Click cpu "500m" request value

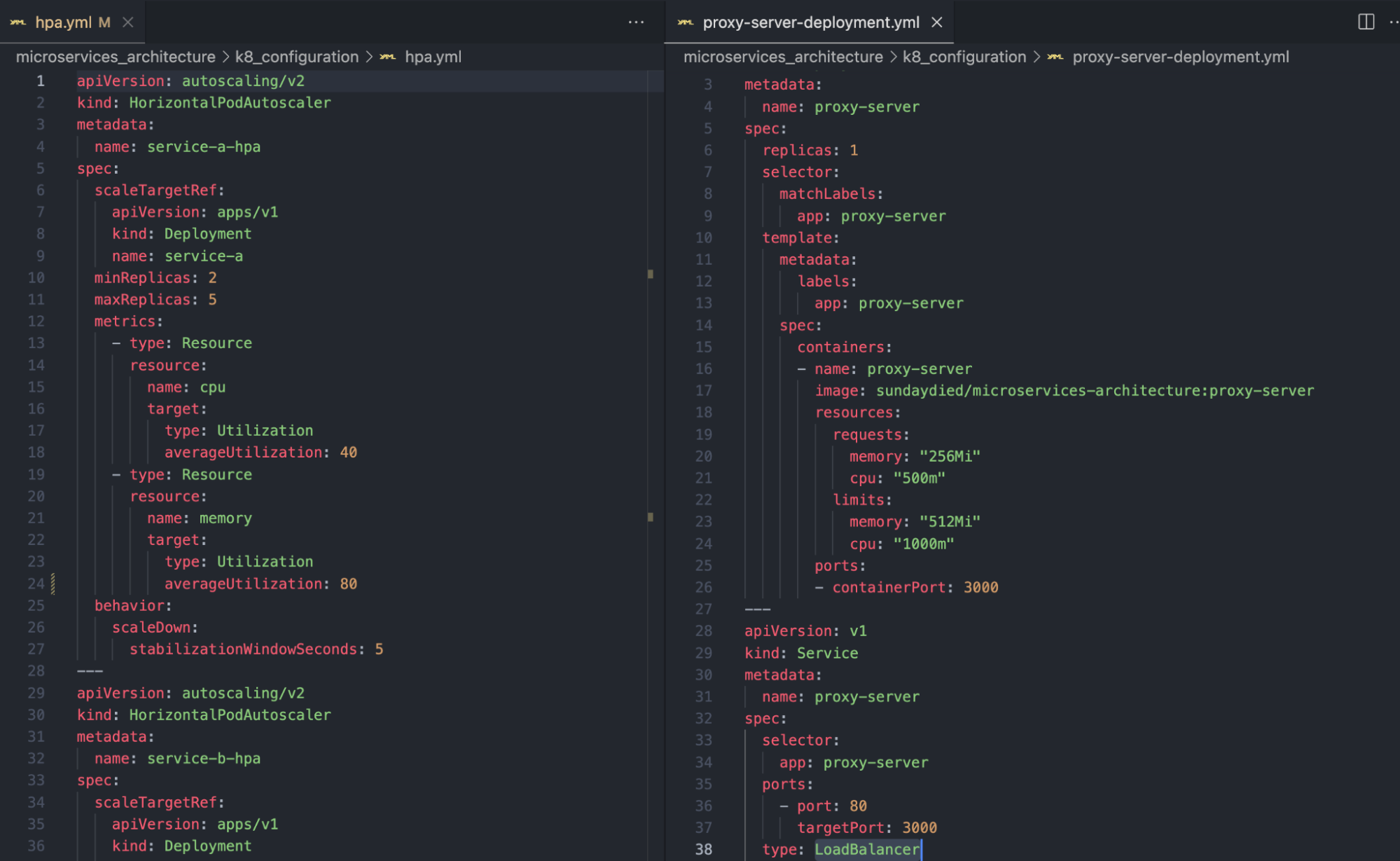click(920, 478)
